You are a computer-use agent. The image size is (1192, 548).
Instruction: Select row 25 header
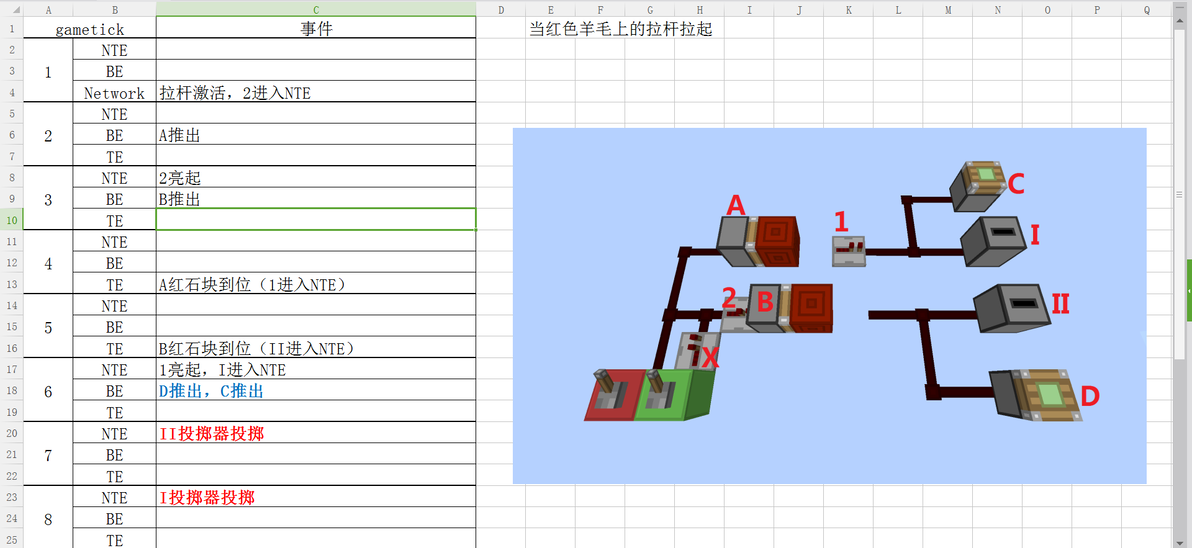click(x=11, y=540)
